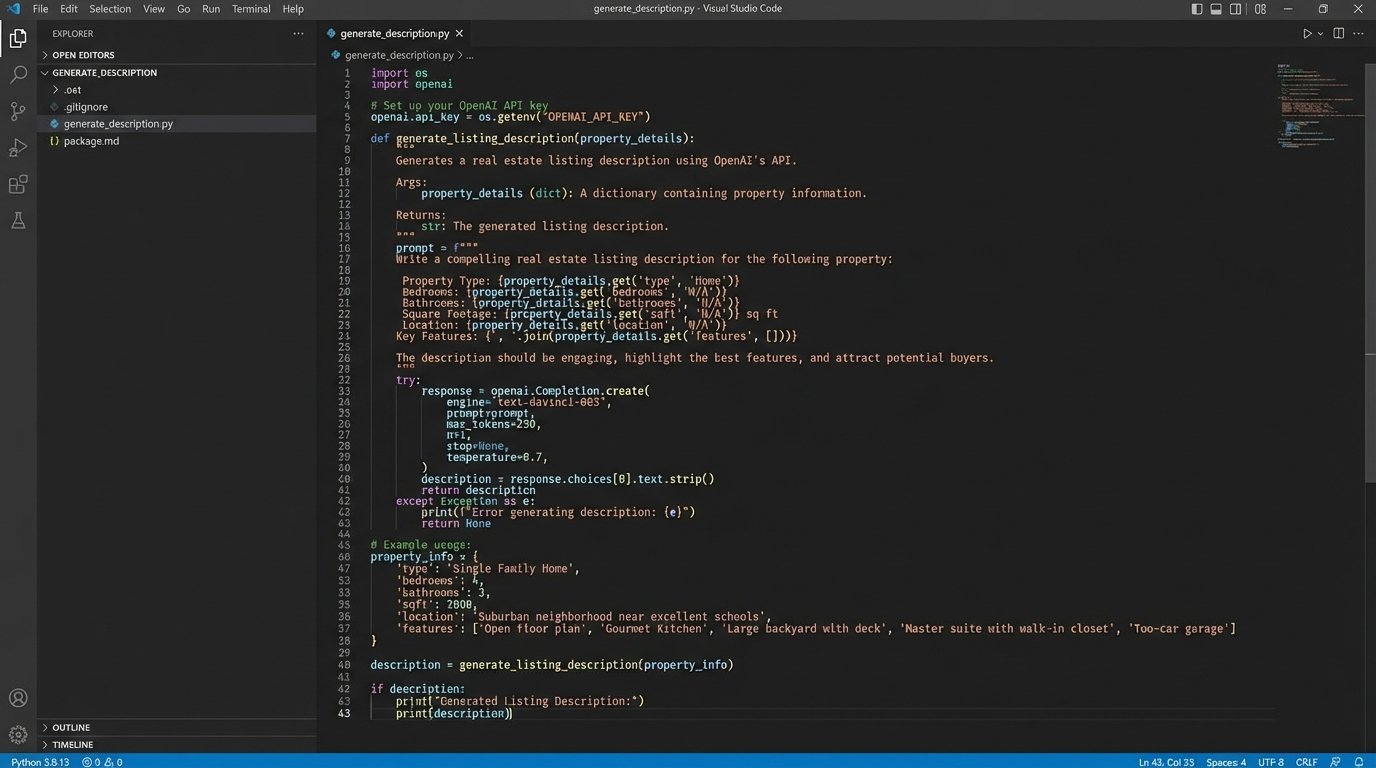Click the Split Editor Right icon
This screenshot has width=1376, height=768.
tap(1339, 33)
